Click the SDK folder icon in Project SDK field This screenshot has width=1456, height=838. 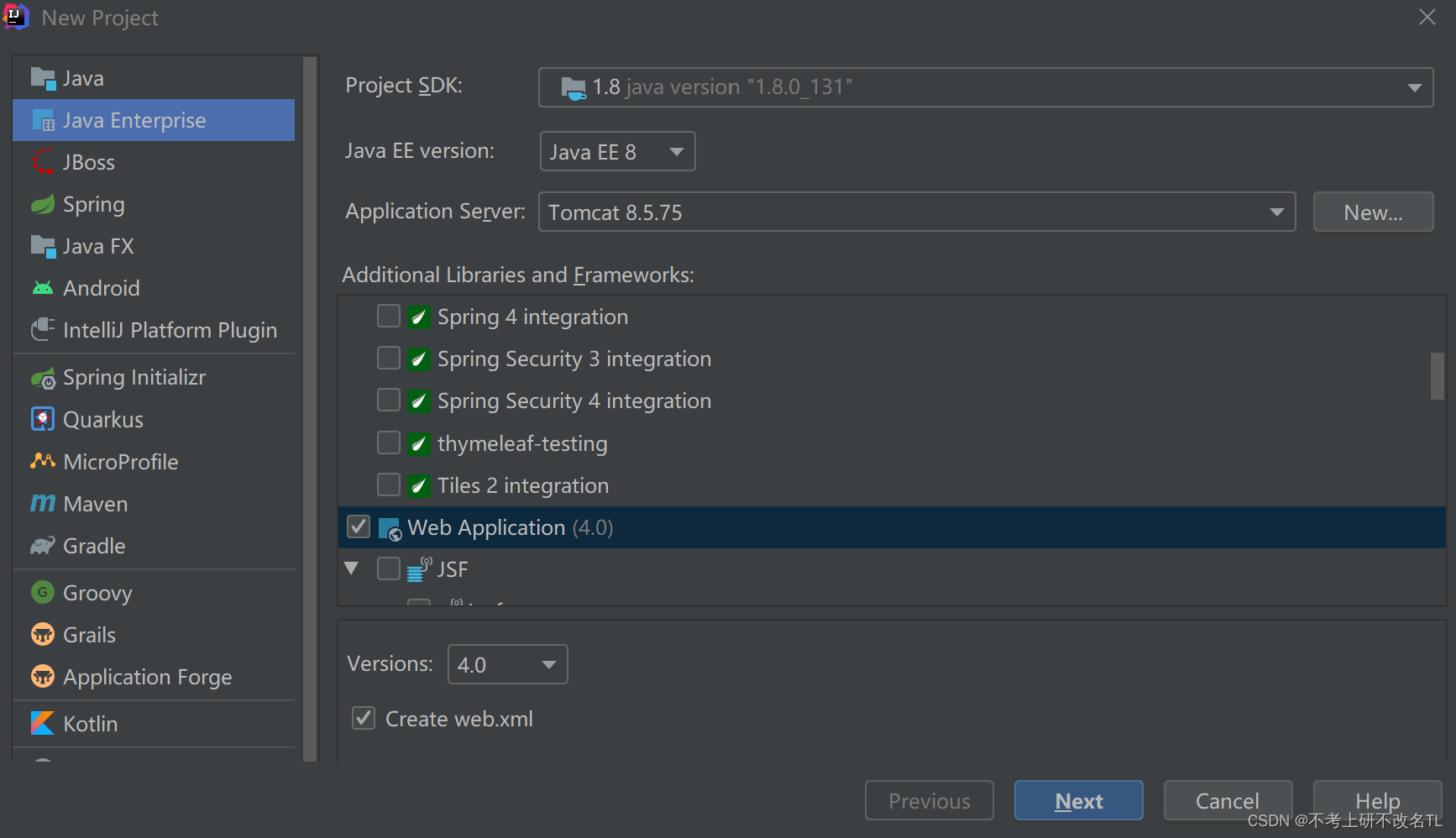point(573,88)
